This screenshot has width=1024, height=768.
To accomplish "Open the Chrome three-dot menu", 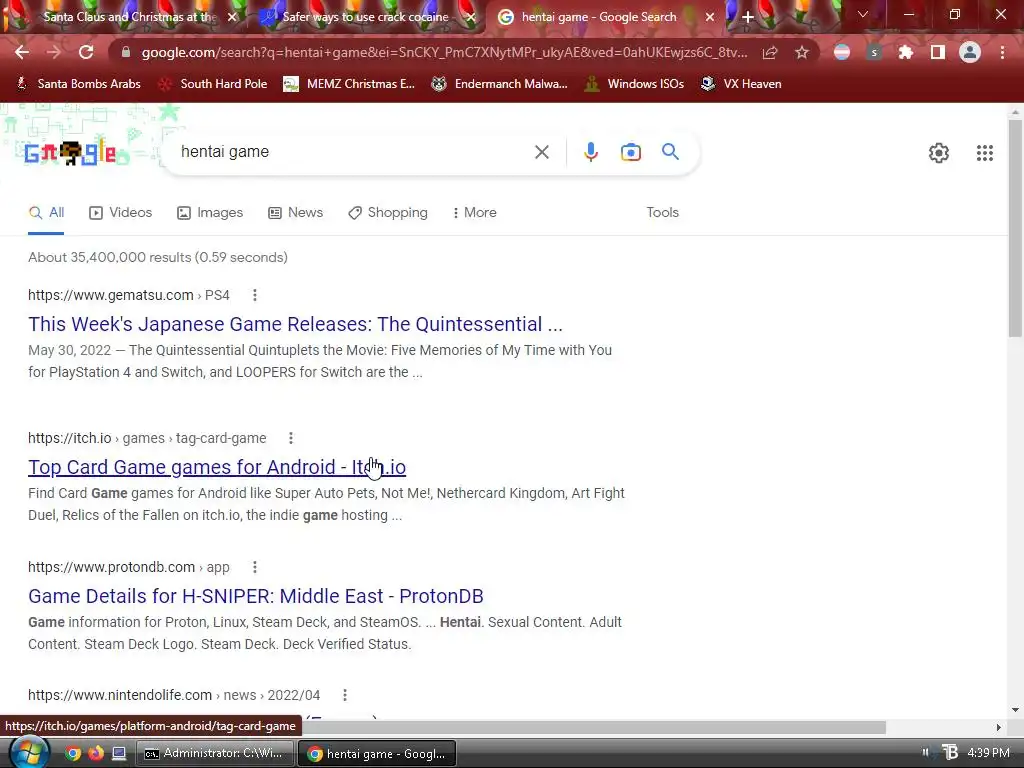I will [1002, 52].
